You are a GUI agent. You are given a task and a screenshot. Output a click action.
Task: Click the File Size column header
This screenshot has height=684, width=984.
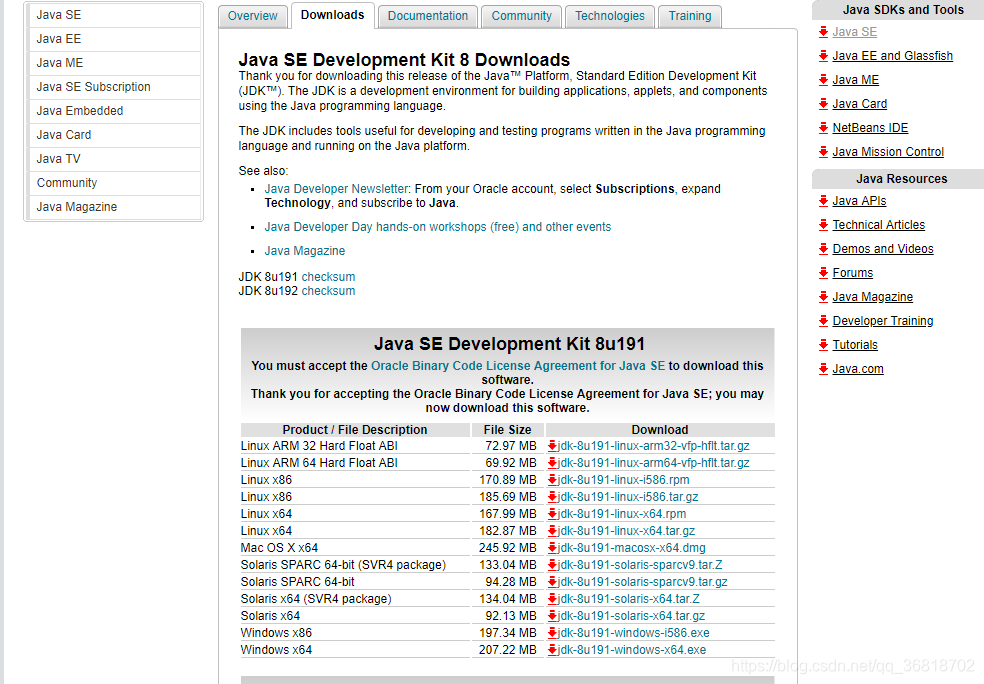point(507,430)
